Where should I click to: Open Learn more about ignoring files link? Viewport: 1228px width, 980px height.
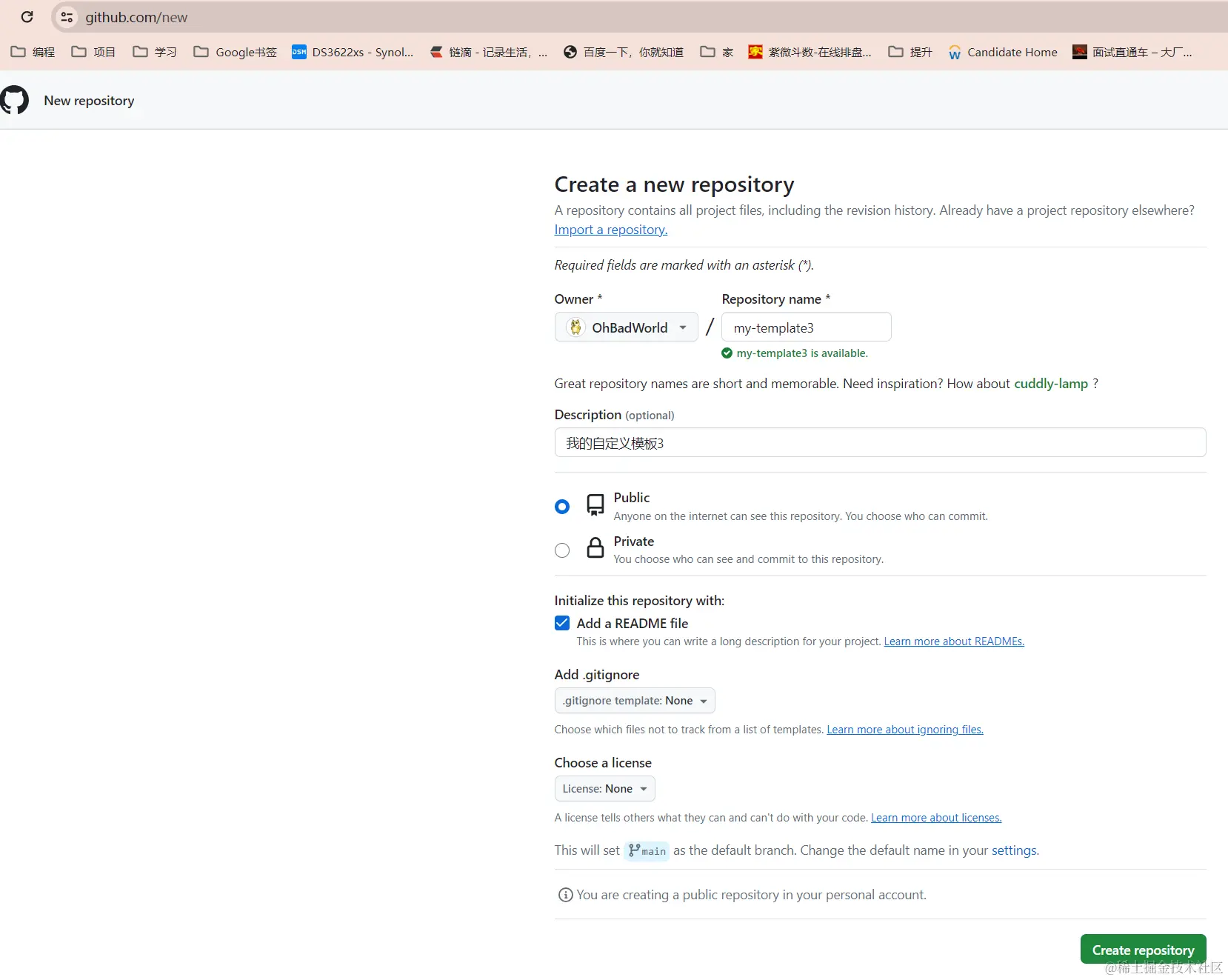(x=905, y=730)
